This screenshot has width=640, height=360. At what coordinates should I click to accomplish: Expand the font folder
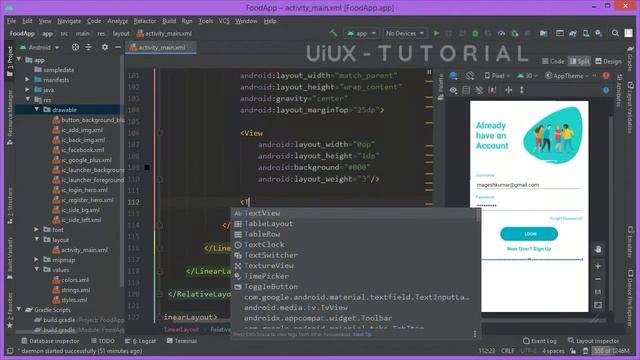(x=37, y=229)
